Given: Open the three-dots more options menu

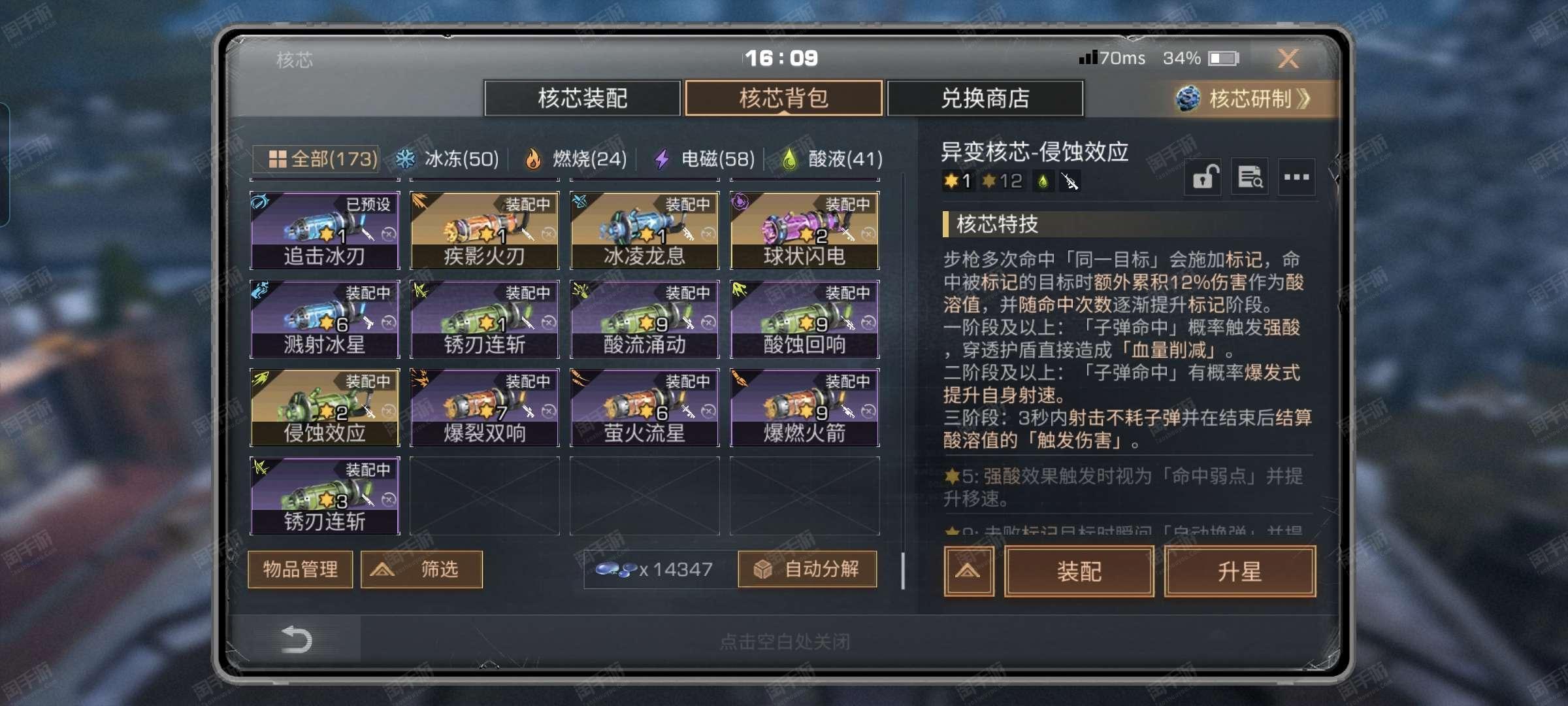Looking at the screenshot, I should [1296, 177].
